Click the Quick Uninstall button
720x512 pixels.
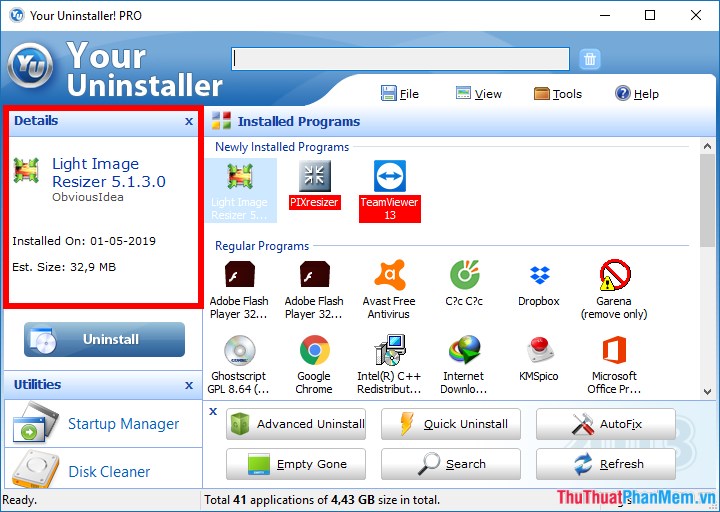tap(451, 424)
